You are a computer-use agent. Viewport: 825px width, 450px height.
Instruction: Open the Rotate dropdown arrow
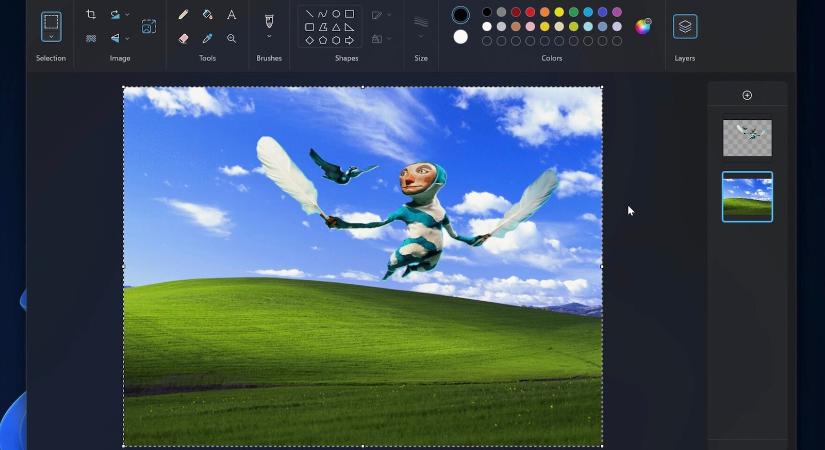pyautogui.click(x=127, y=15)
